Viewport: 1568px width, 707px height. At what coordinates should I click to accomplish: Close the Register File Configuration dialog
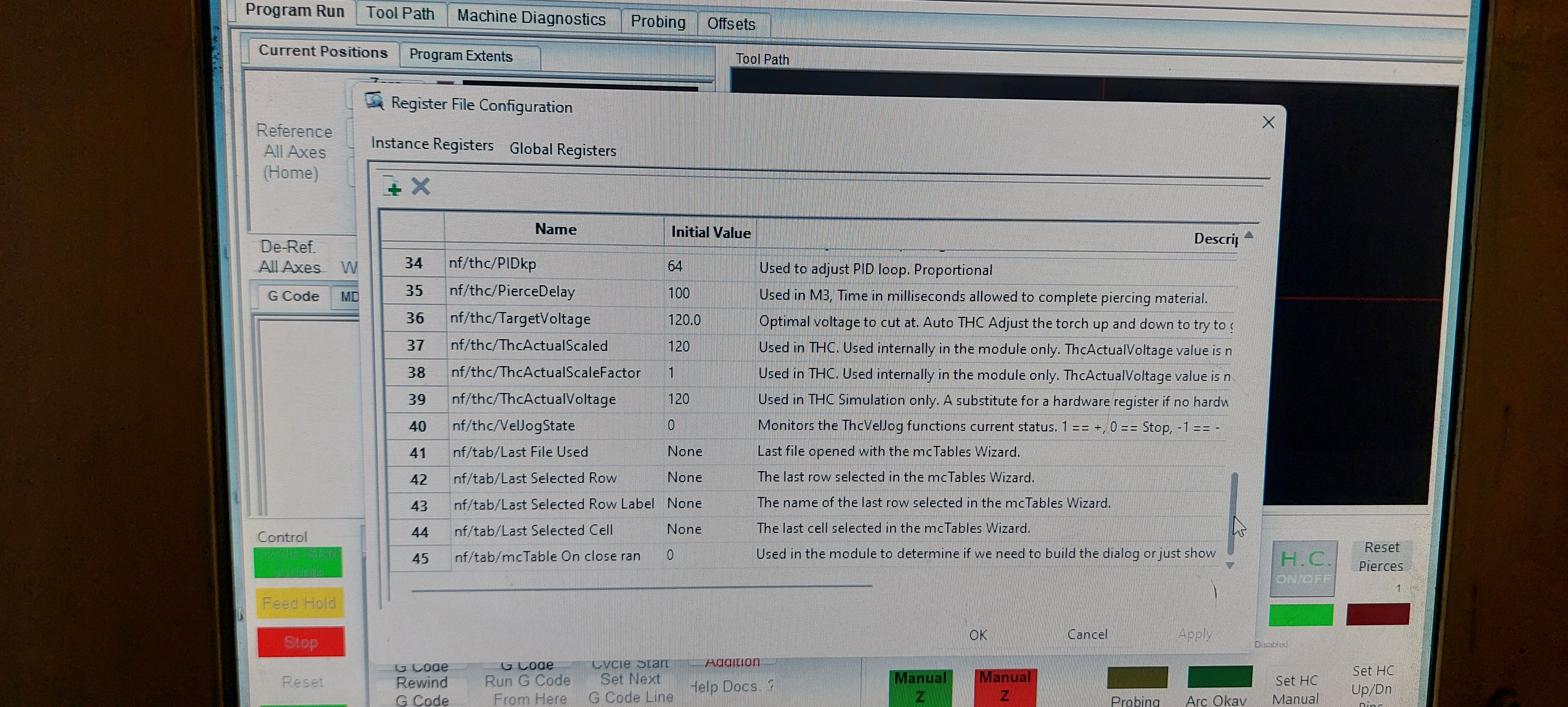pyautogui.click(x=1268, y=122)
